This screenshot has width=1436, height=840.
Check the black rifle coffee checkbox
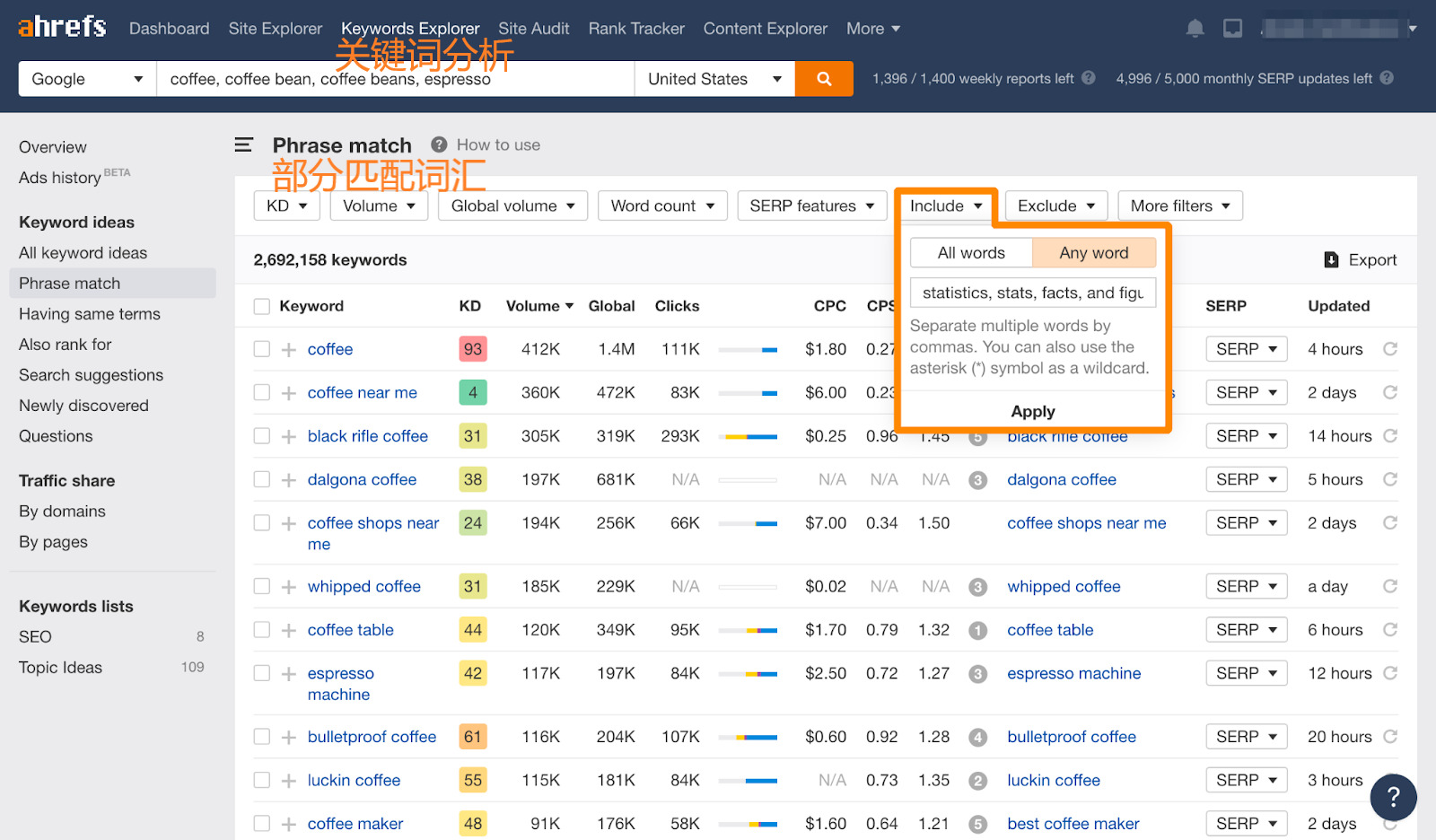(x=262, y=436)
